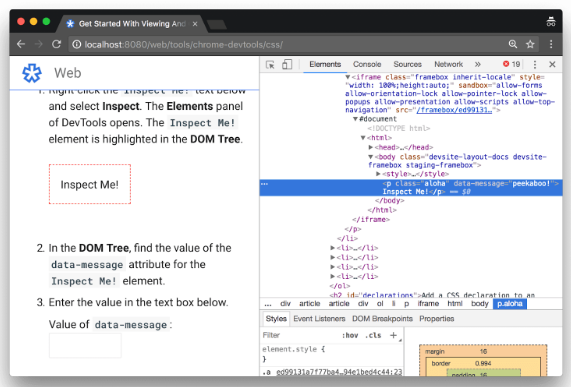Click the Inspect Me! dashed box
This screenshot has height=387, width=571.
90,184
